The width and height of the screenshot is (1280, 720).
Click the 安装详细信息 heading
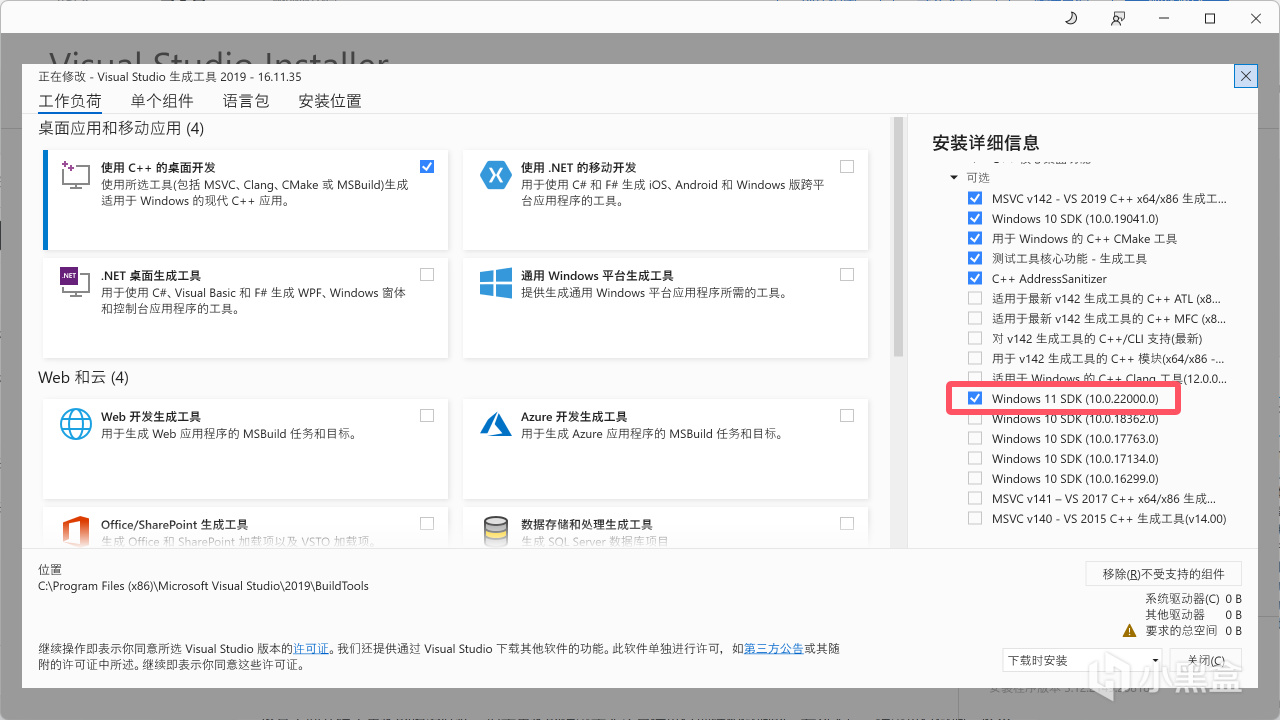(x=986, y=143)
